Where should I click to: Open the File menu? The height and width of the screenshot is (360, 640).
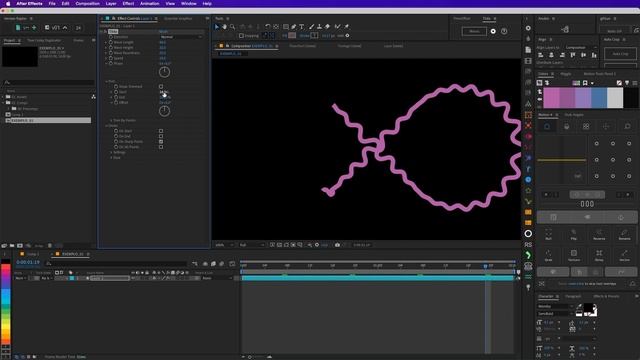tap(52, 4)
